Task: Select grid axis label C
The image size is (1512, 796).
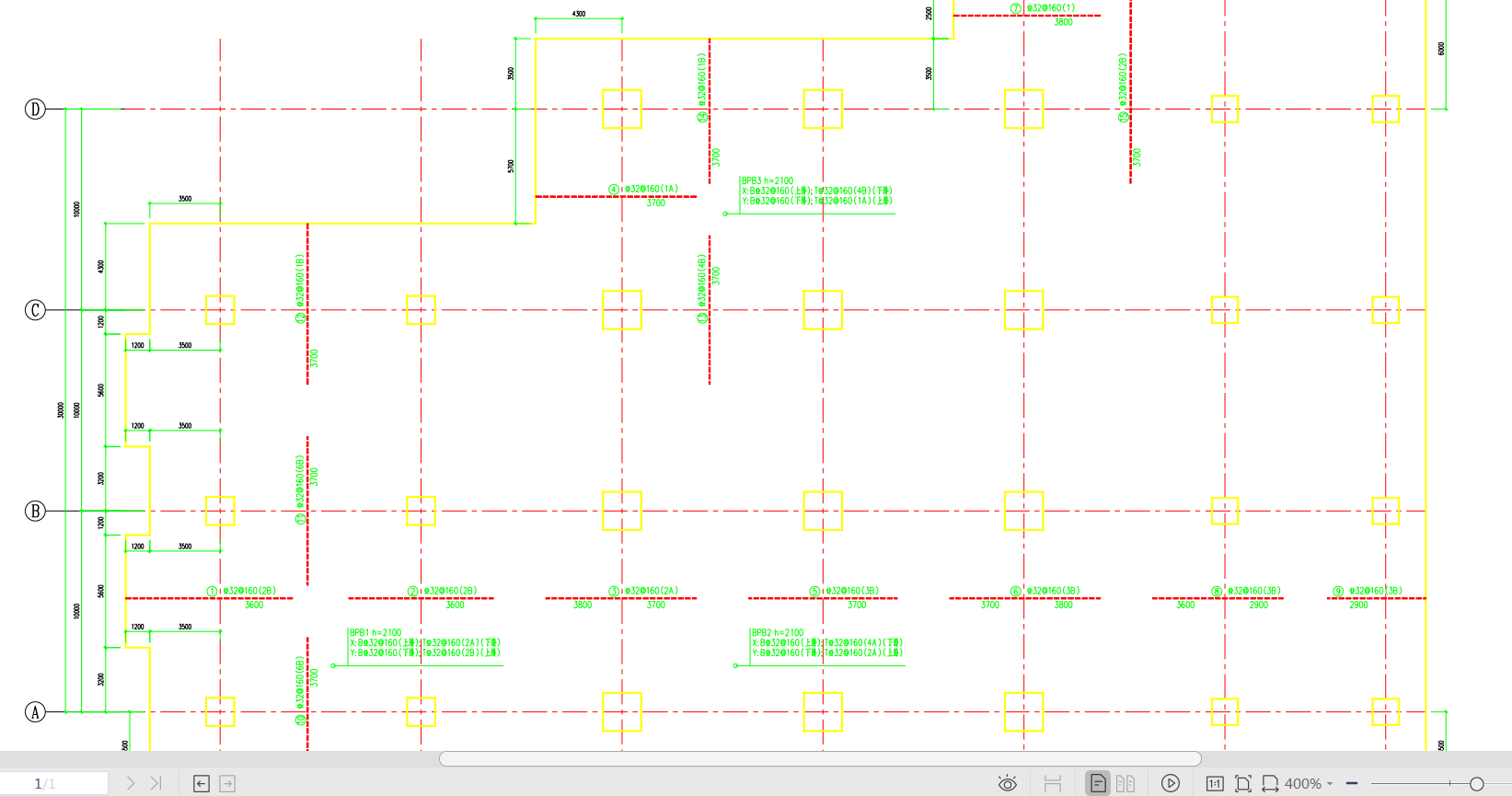Action: (35, 310)
